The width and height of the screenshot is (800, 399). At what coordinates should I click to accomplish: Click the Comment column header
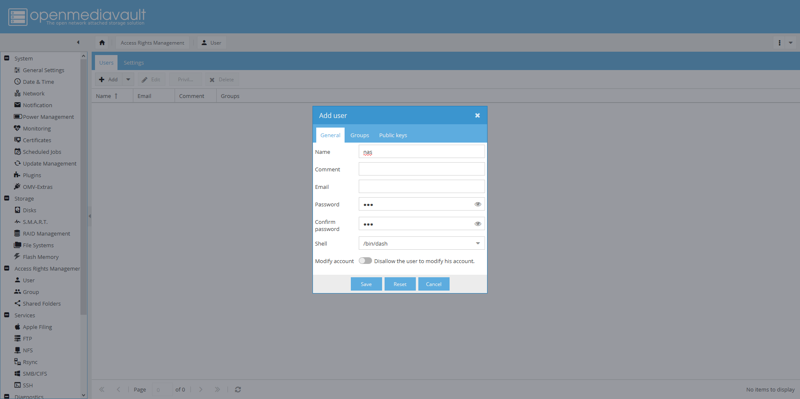pyautogui.click(x=195, y=96)
